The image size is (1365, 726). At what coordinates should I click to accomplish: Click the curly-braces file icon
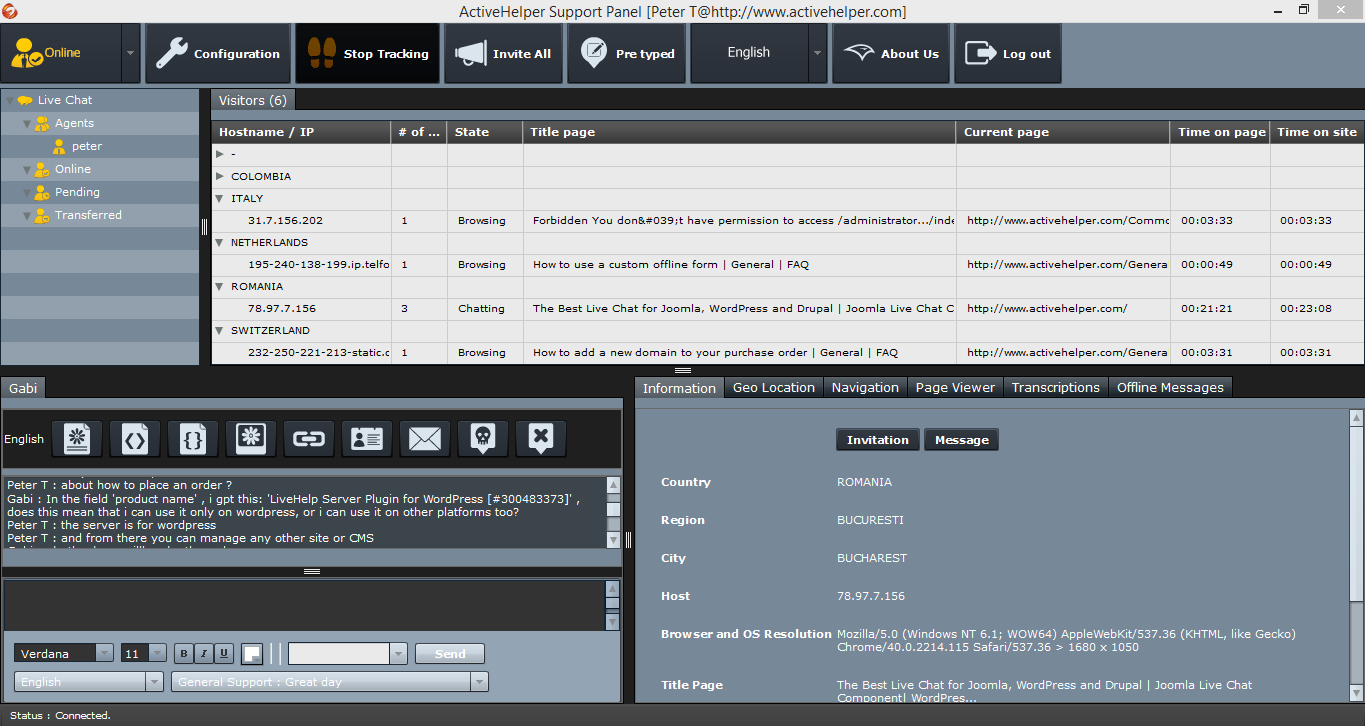point(193,438)
